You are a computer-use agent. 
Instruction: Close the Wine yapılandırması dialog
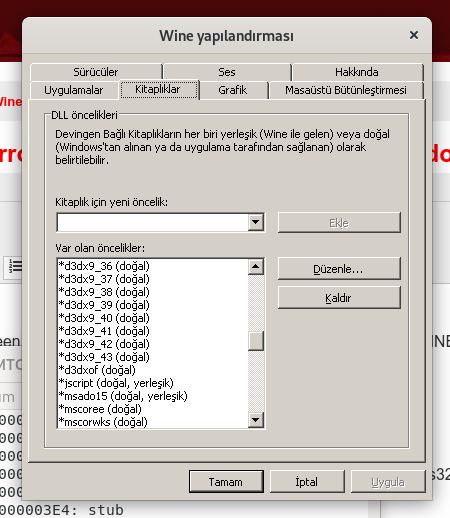coord(414,35)
